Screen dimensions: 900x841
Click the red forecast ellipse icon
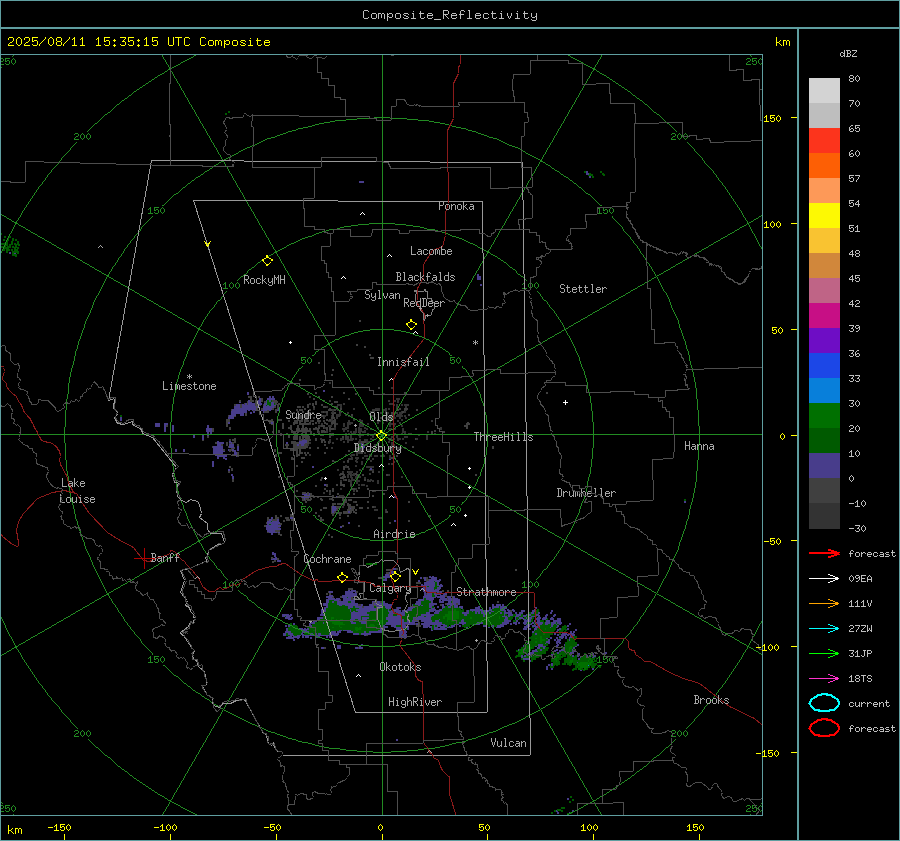824,728
